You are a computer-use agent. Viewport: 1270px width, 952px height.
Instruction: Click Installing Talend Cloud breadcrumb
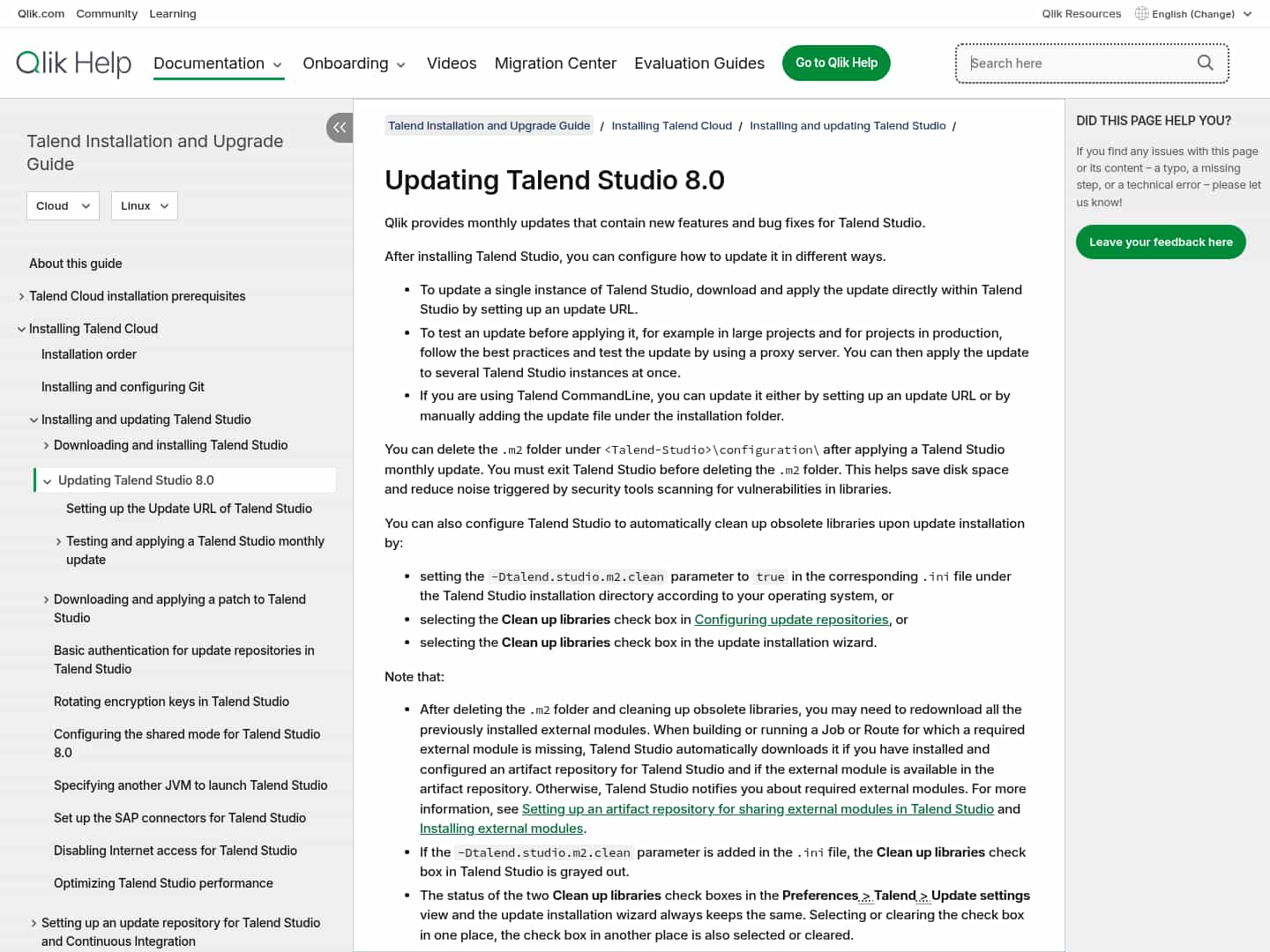pyautogui.click(x=671, y=126)
